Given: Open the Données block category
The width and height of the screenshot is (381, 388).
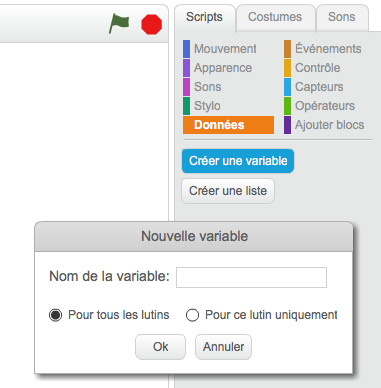Looking at the screenshot, I should point(228,125).
